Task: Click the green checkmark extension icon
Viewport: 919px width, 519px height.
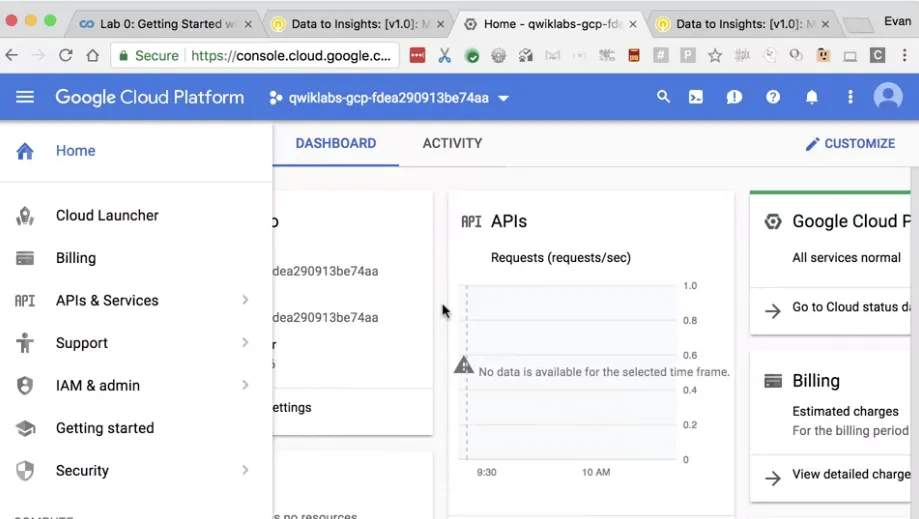Action: coord(472,56)
